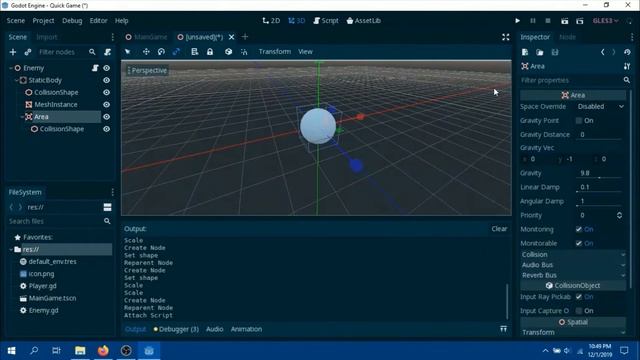Toggle FileSystem split view mode icon

(x=107, y=207)
